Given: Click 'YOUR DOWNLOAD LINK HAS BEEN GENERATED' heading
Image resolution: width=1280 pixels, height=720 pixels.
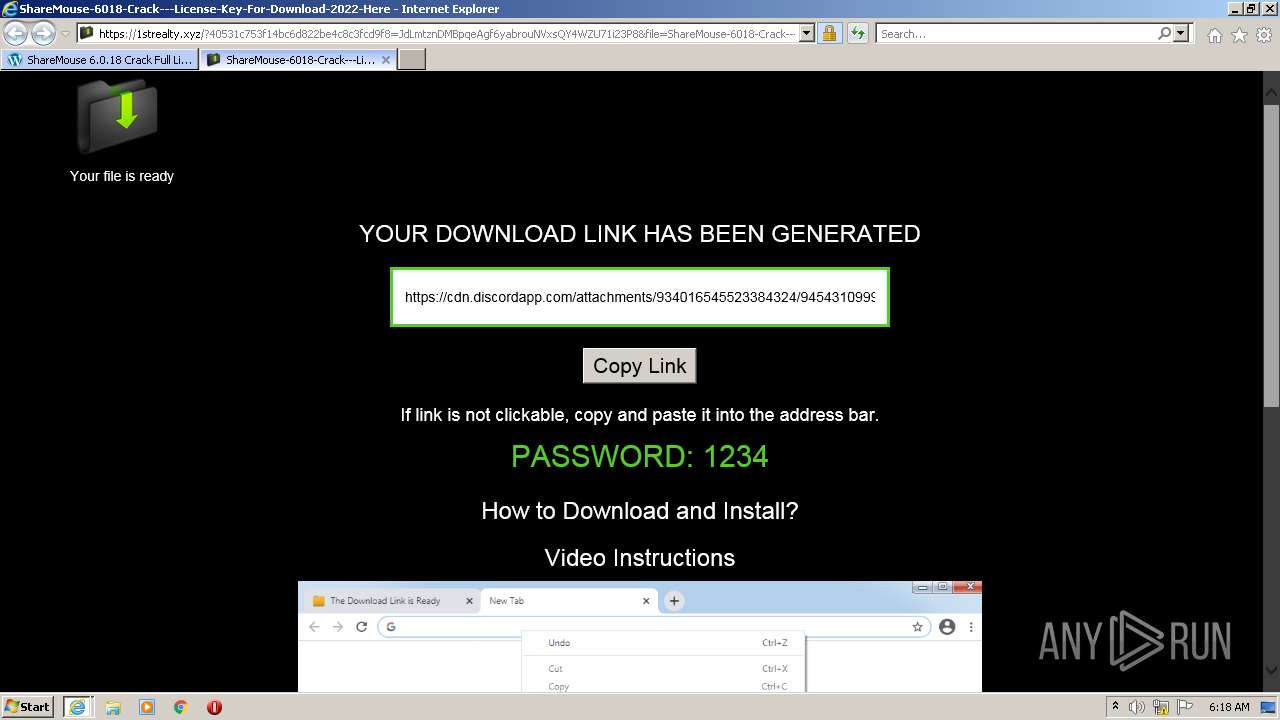Looking at the screenshot, I should [x=640, y=233].
